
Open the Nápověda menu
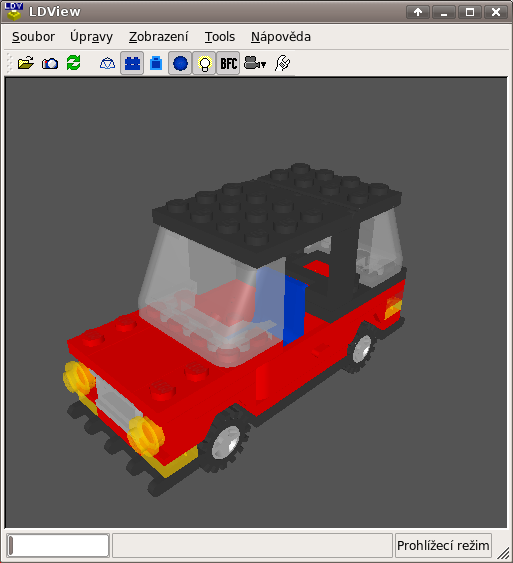(x=281, y=37)
